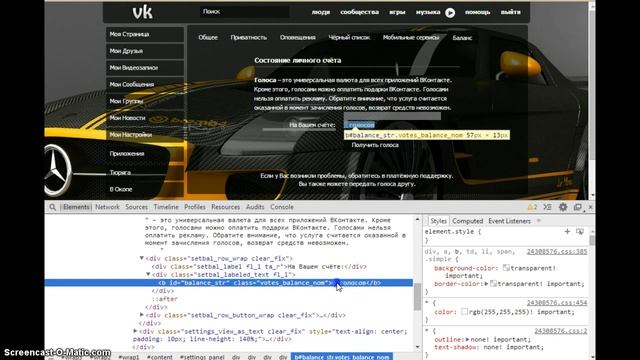
Task: Open the 24308576.css:2 source link
Action: tap(561, 331)
